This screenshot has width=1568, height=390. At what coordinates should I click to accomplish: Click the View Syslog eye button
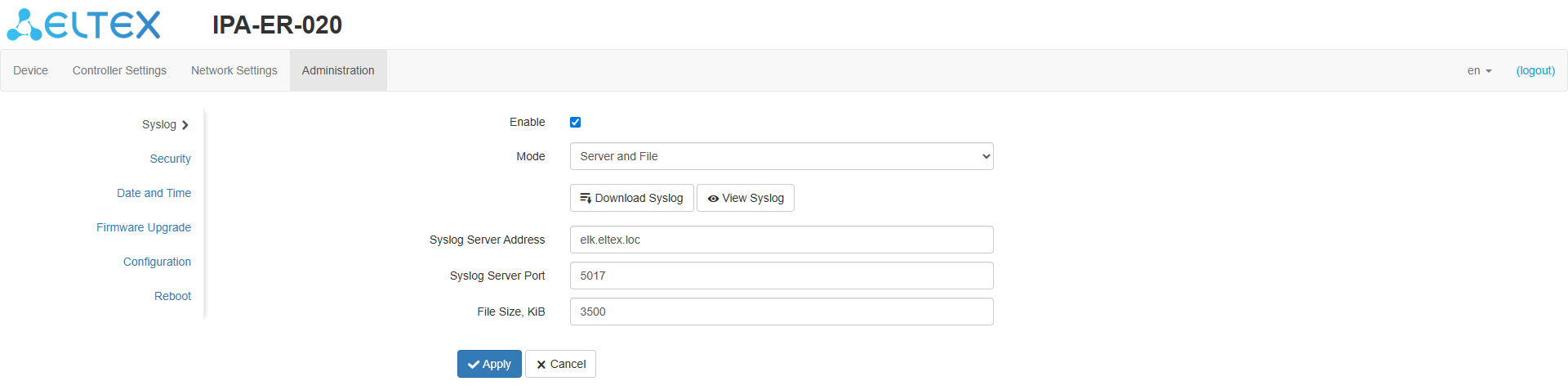click(x=745, y=198)
